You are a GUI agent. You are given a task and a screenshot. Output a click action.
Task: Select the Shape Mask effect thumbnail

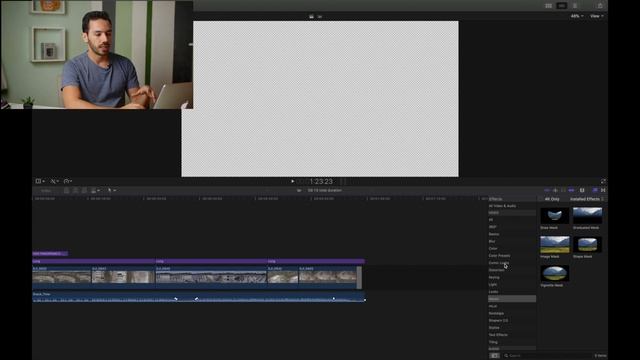pos(587,244)
